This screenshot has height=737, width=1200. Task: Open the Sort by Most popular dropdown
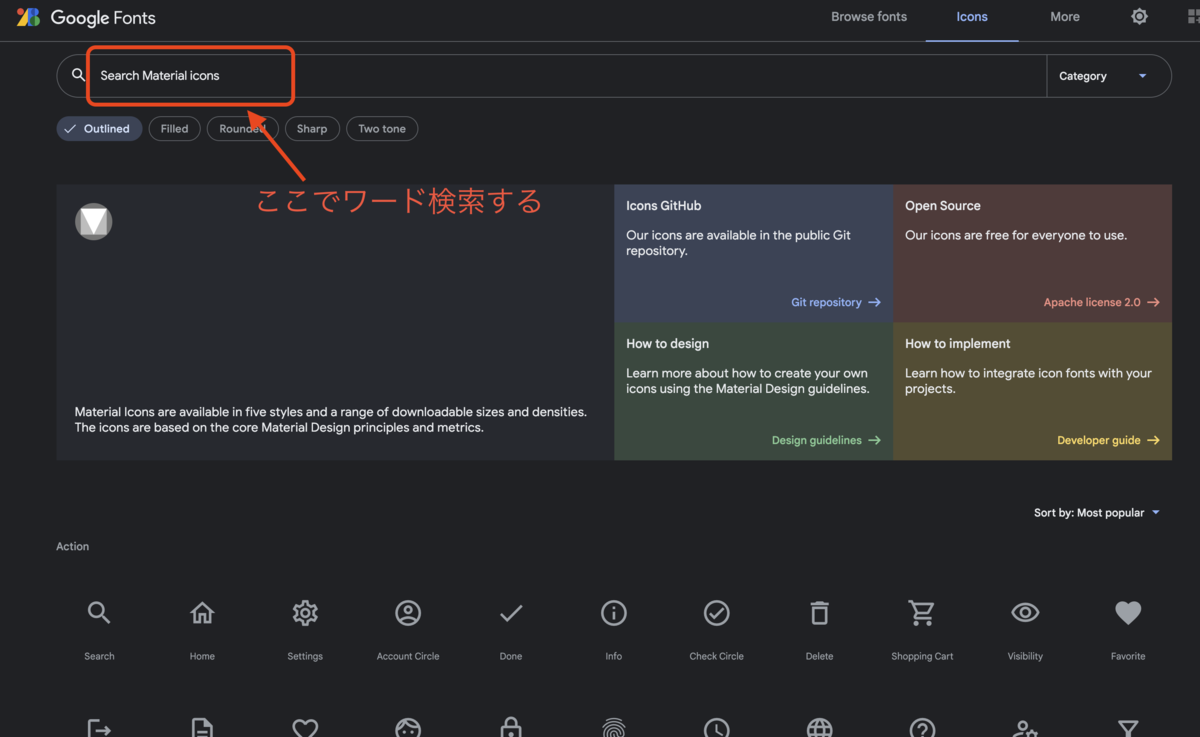(x=1097, y=512)
